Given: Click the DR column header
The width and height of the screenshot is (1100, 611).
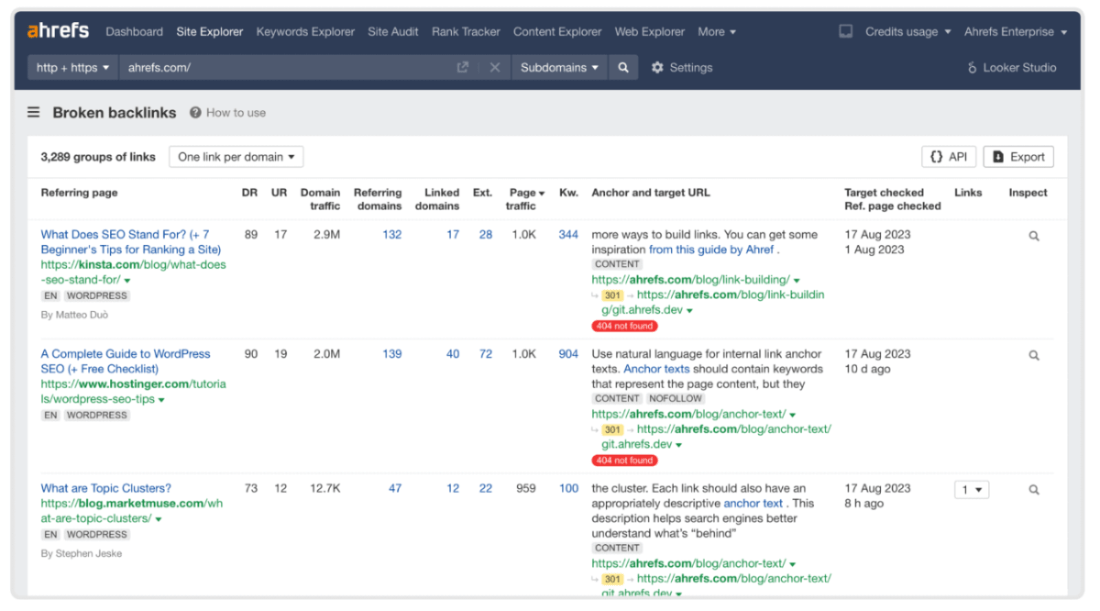Looking at the screenshot, I should pos(249,192).
